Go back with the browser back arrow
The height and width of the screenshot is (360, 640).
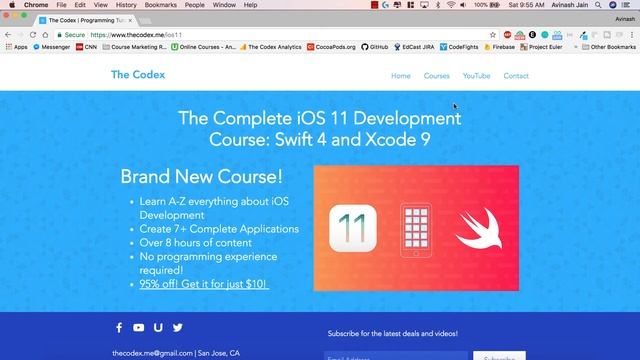click(8, 35)
